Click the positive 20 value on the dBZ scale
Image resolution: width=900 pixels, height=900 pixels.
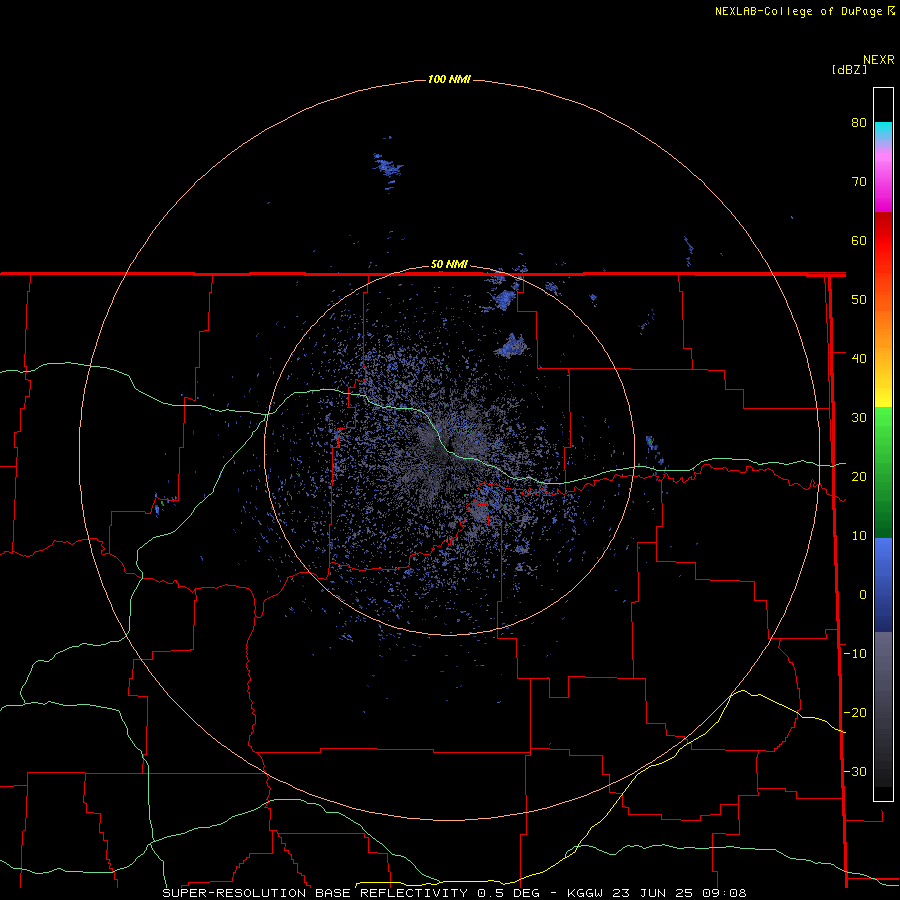pyautogui.click(x=859, y=477)
